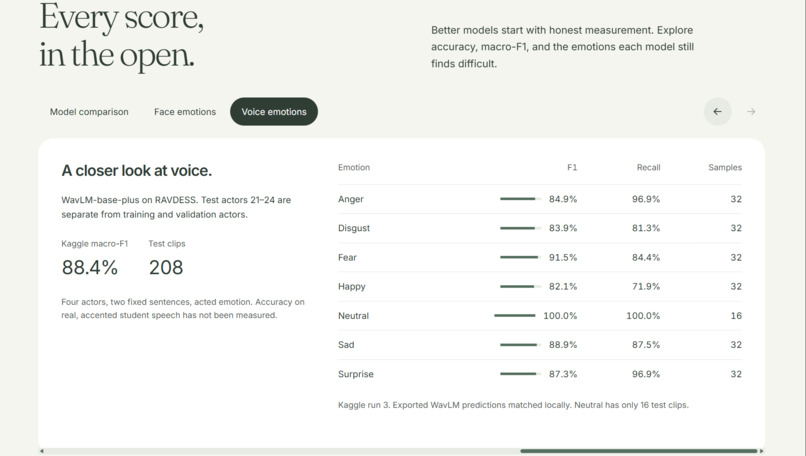This screenshot has width=806, height=456.
Task: Click the Kaggle run 3 footnote
Action: coord(513,405)
